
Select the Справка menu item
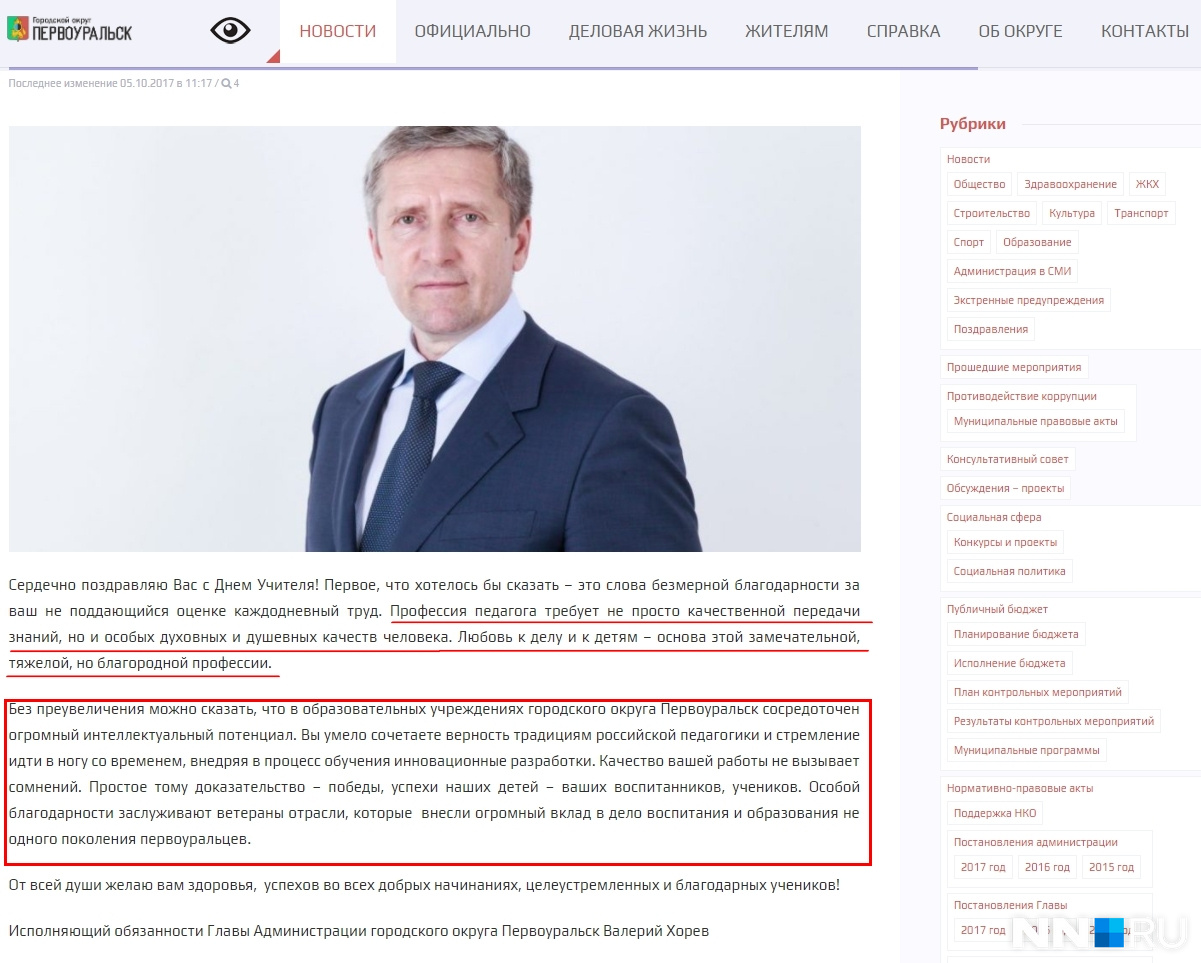coord(904,31)
